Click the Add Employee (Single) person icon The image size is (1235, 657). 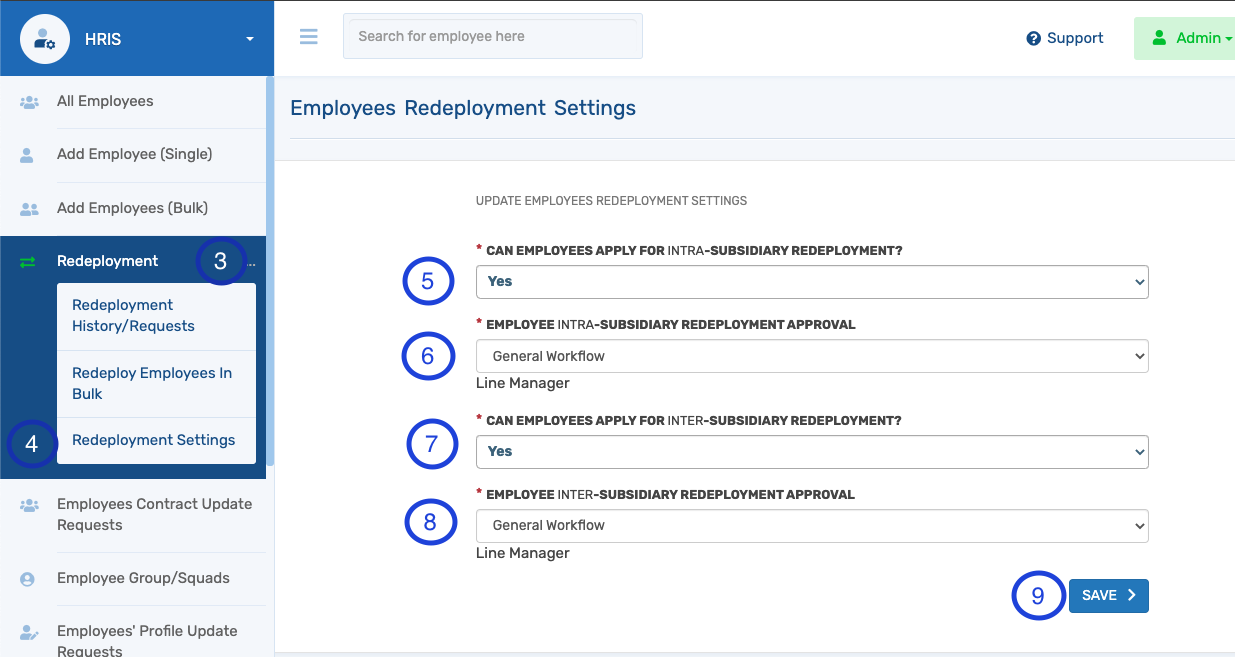pyautogui.click(x=28, y=155)
